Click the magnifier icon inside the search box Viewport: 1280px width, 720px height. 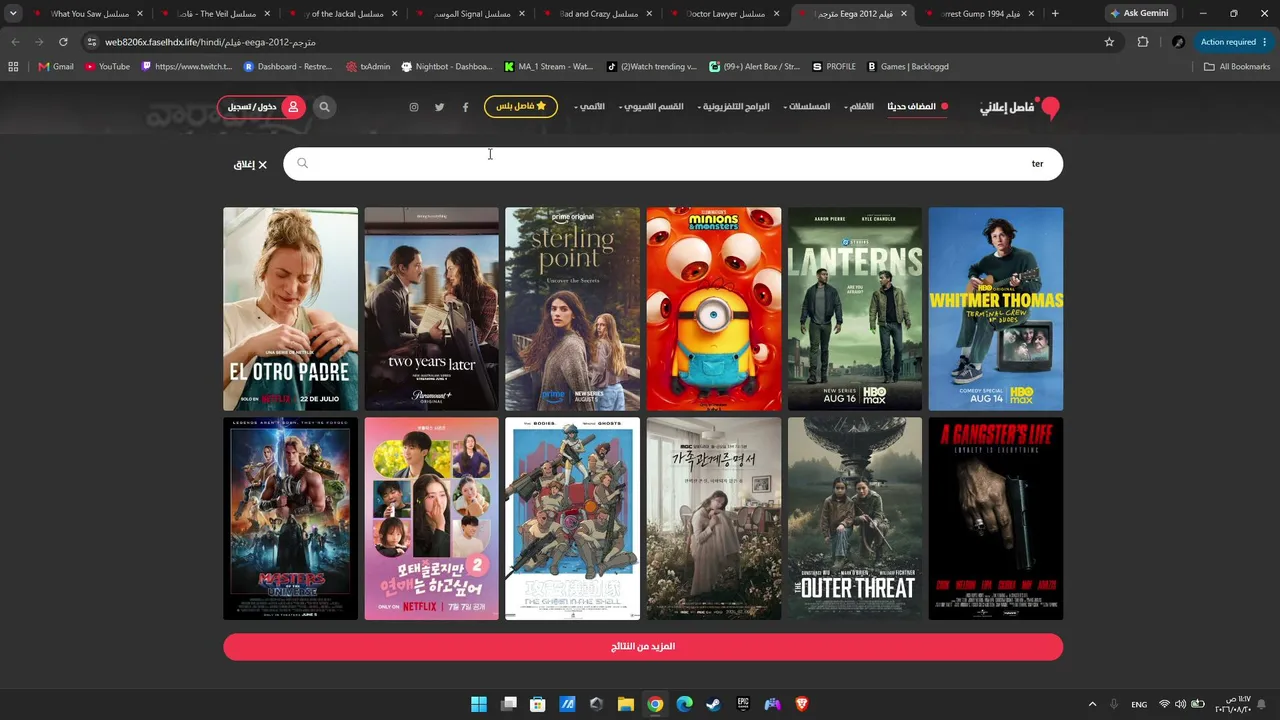click(x=302, y=163)
